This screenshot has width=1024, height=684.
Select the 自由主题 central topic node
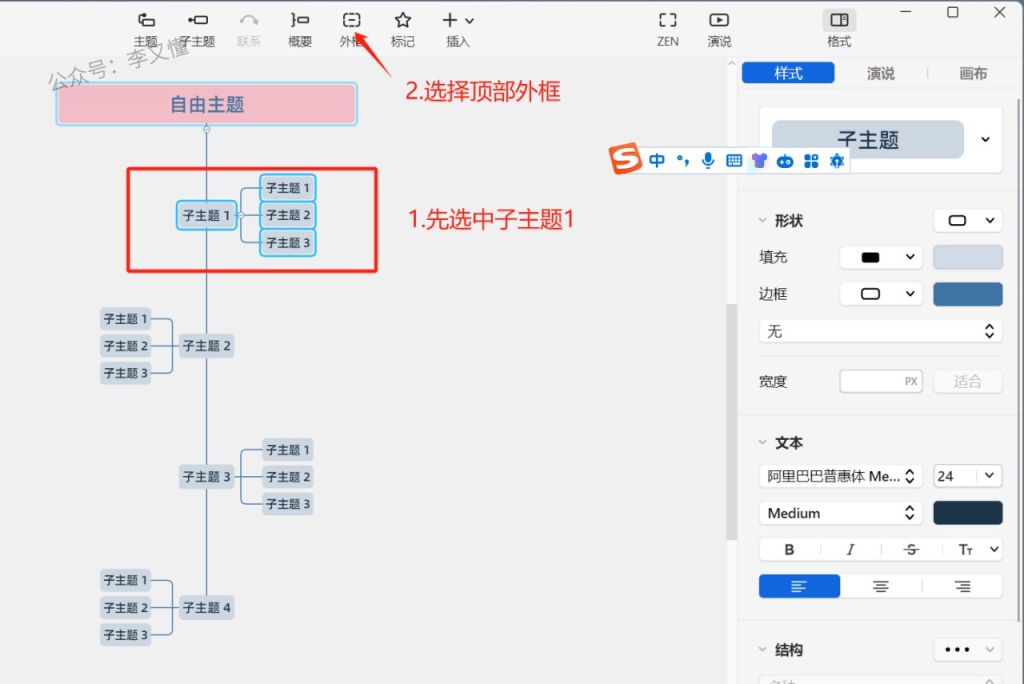click(206, 104)
